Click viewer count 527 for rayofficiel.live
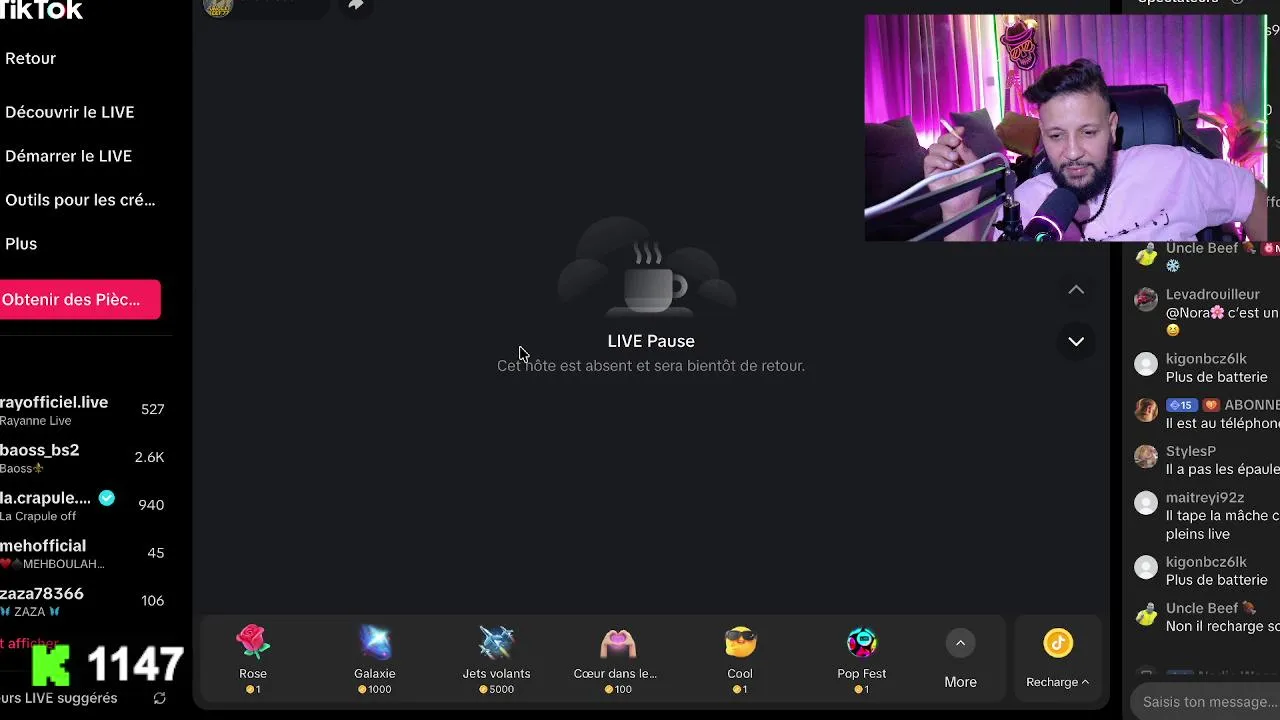 click(x=152, y=409)
